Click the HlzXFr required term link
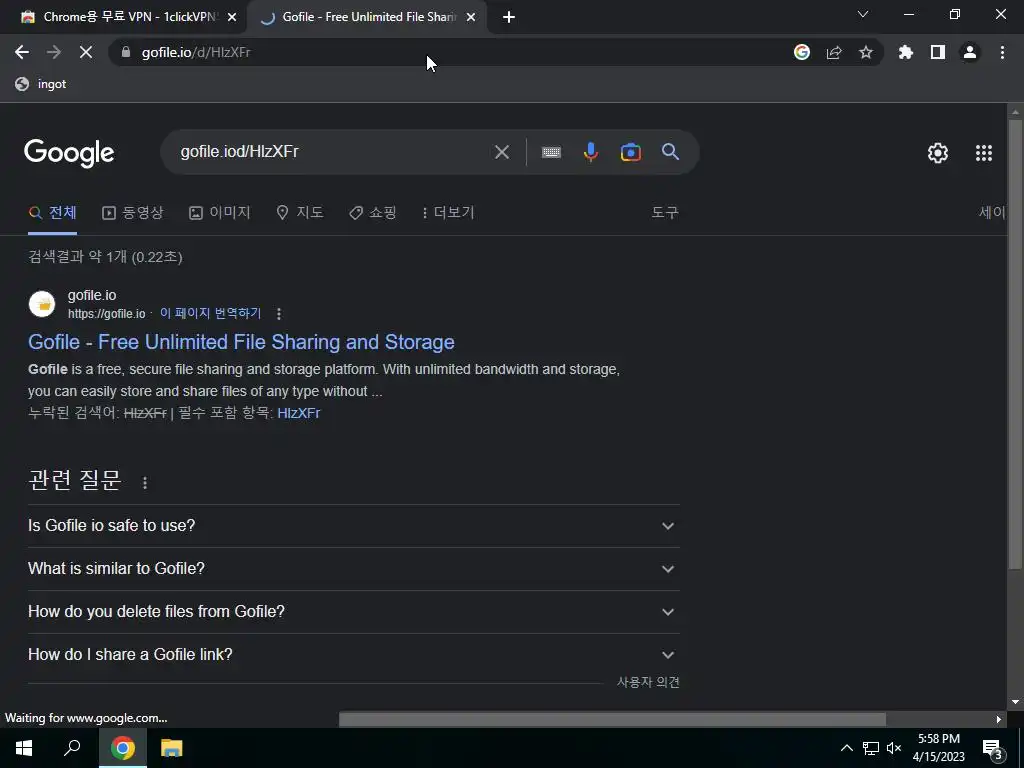 coord(298,413)
